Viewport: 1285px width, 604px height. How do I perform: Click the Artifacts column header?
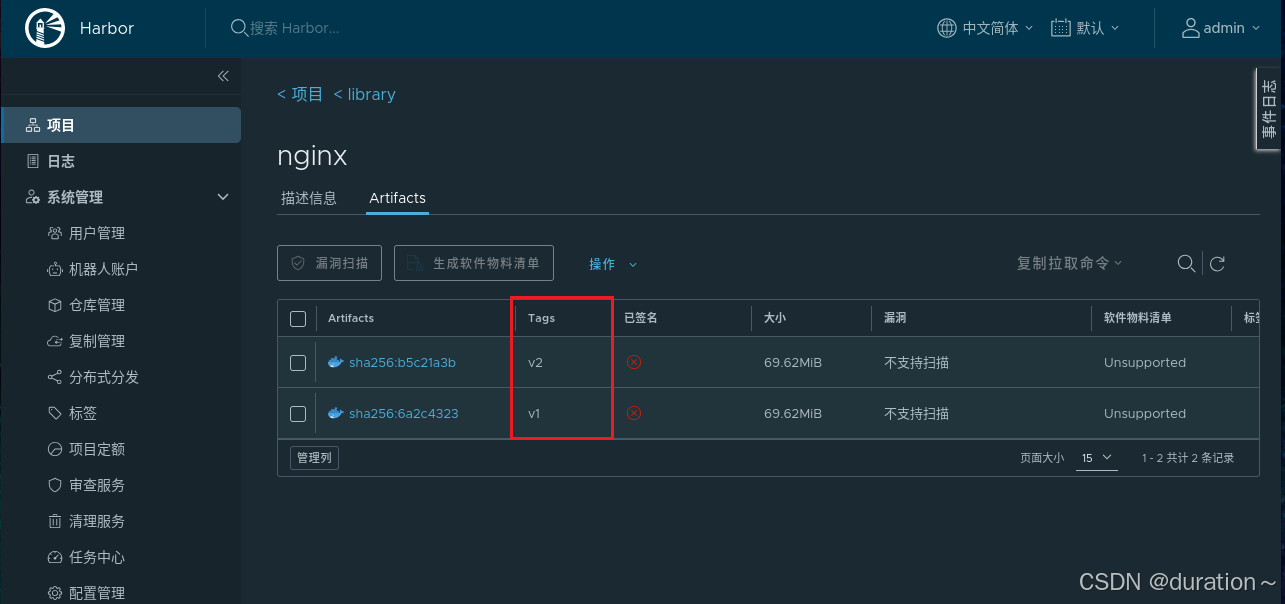tap(351, 318)
